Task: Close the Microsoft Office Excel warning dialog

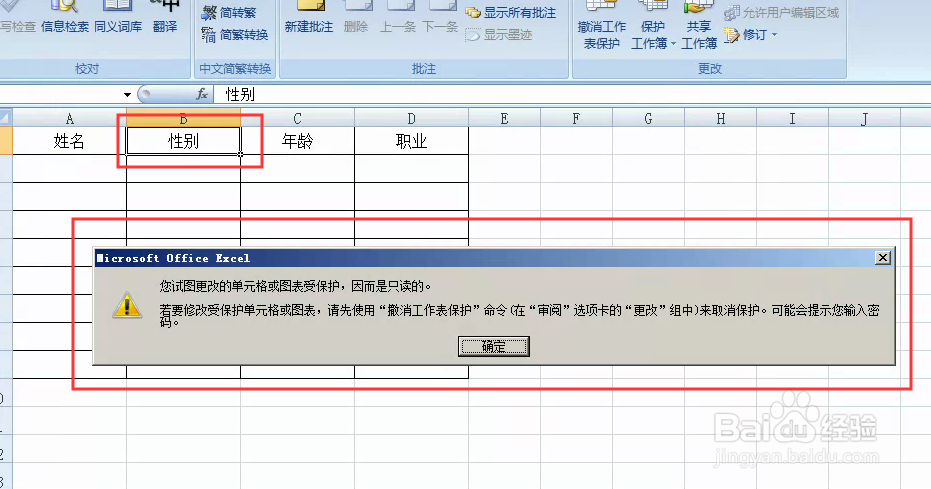Action: (x=883, y=258)
